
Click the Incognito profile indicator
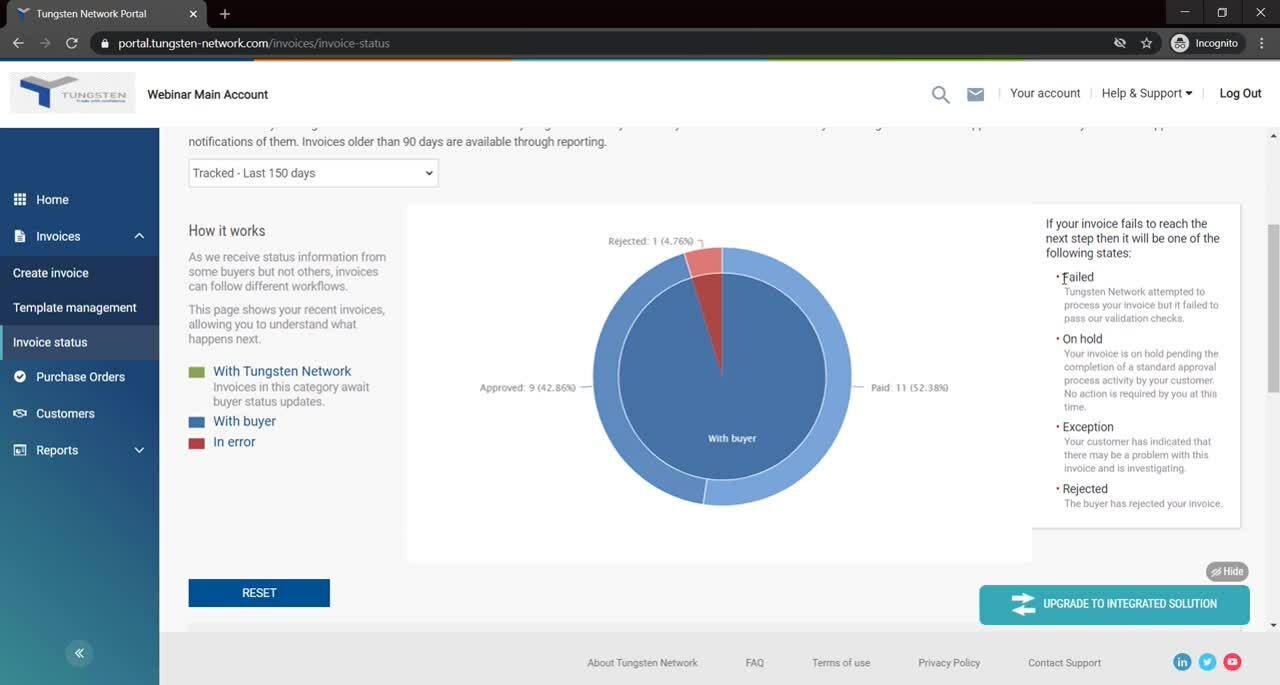point(1205,43)
